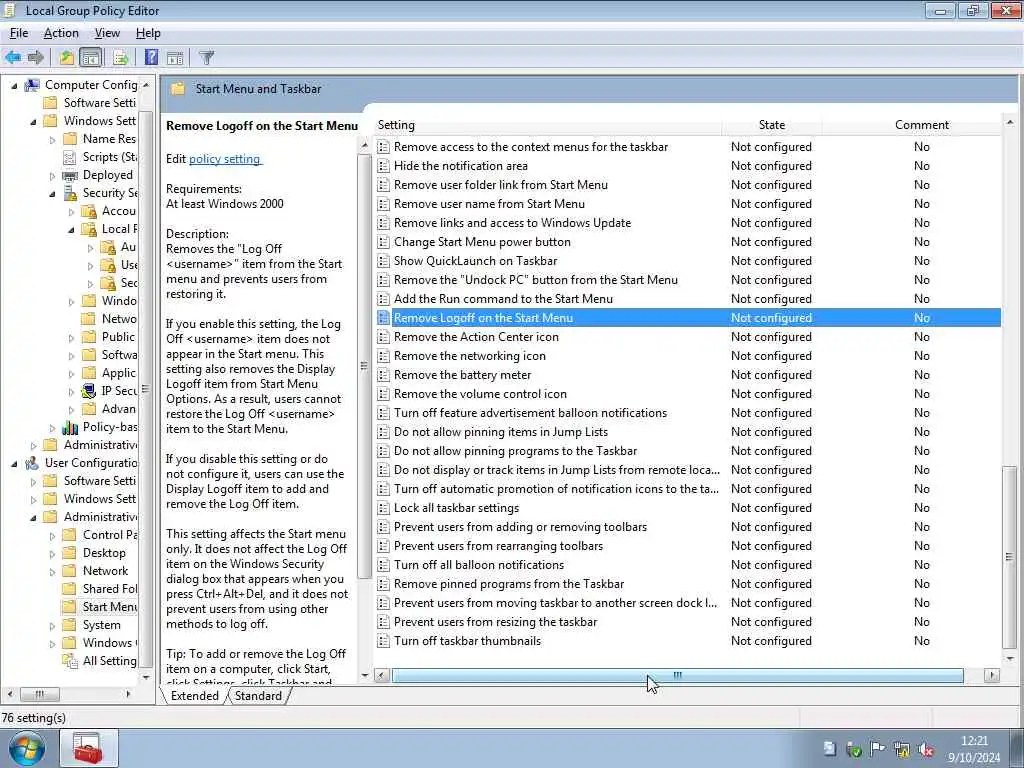This screenshot has width=1024, height=768.
Task: Select Show QuickLaunch on Taskbar setting
Action: click(688, 261)
